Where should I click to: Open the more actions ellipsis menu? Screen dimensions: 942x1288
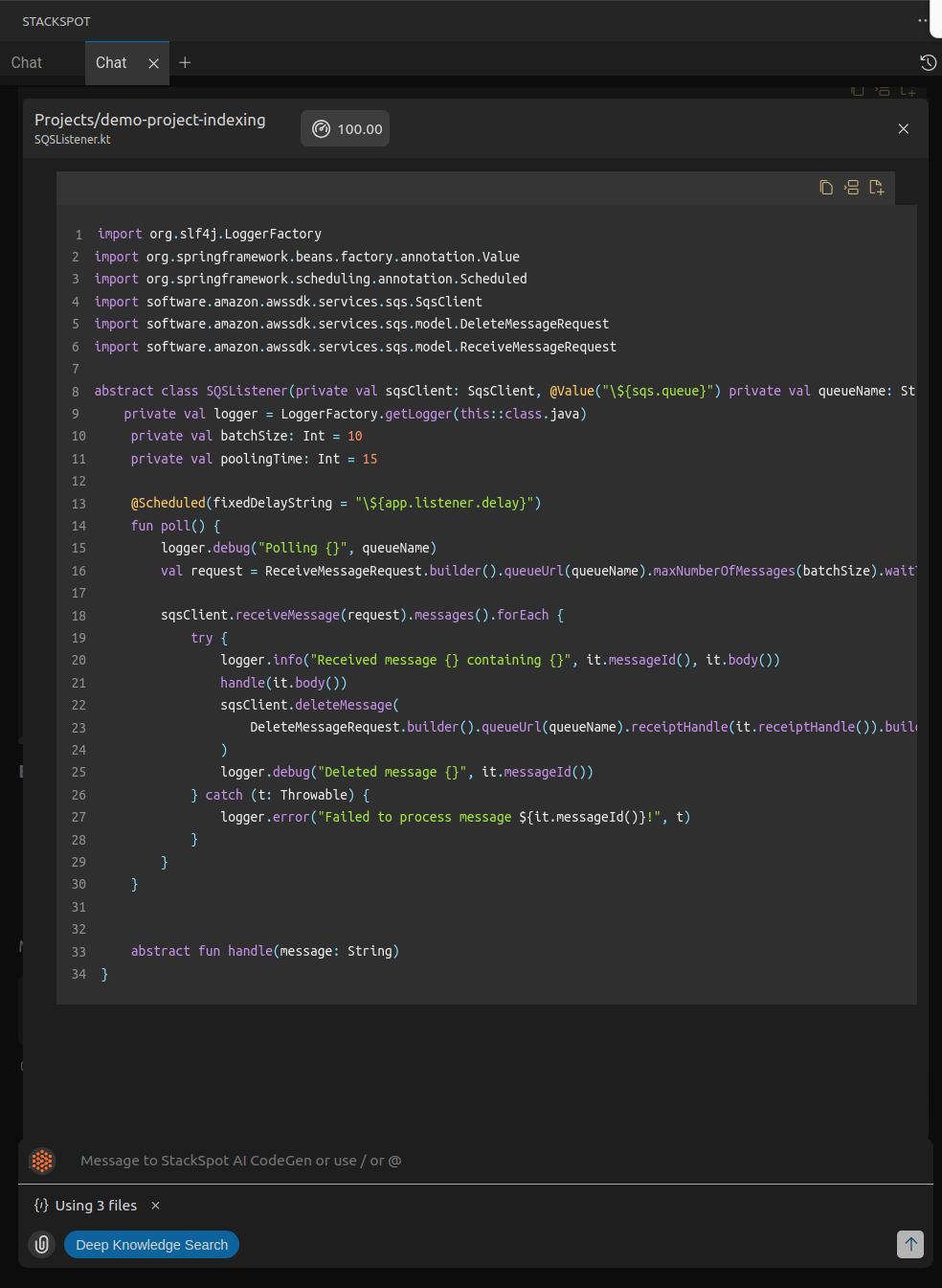coord(923,20)
